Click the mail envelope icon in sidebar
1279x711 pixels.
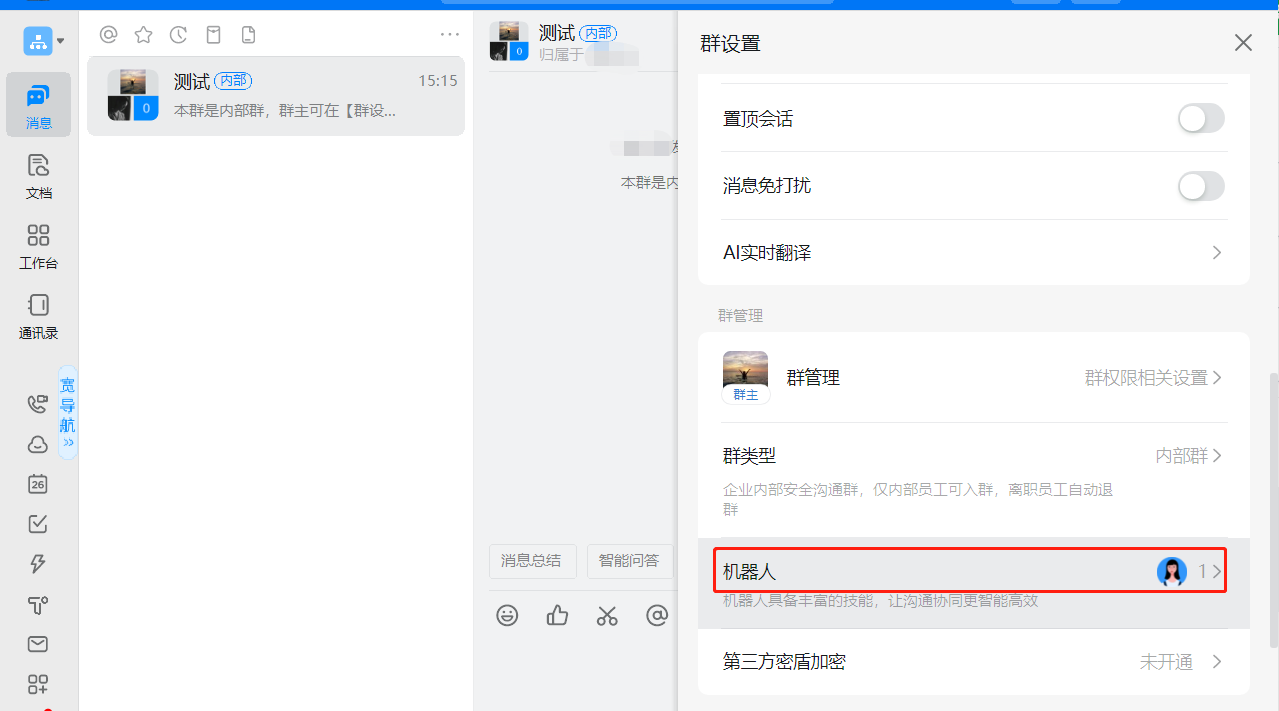(38, 644)
